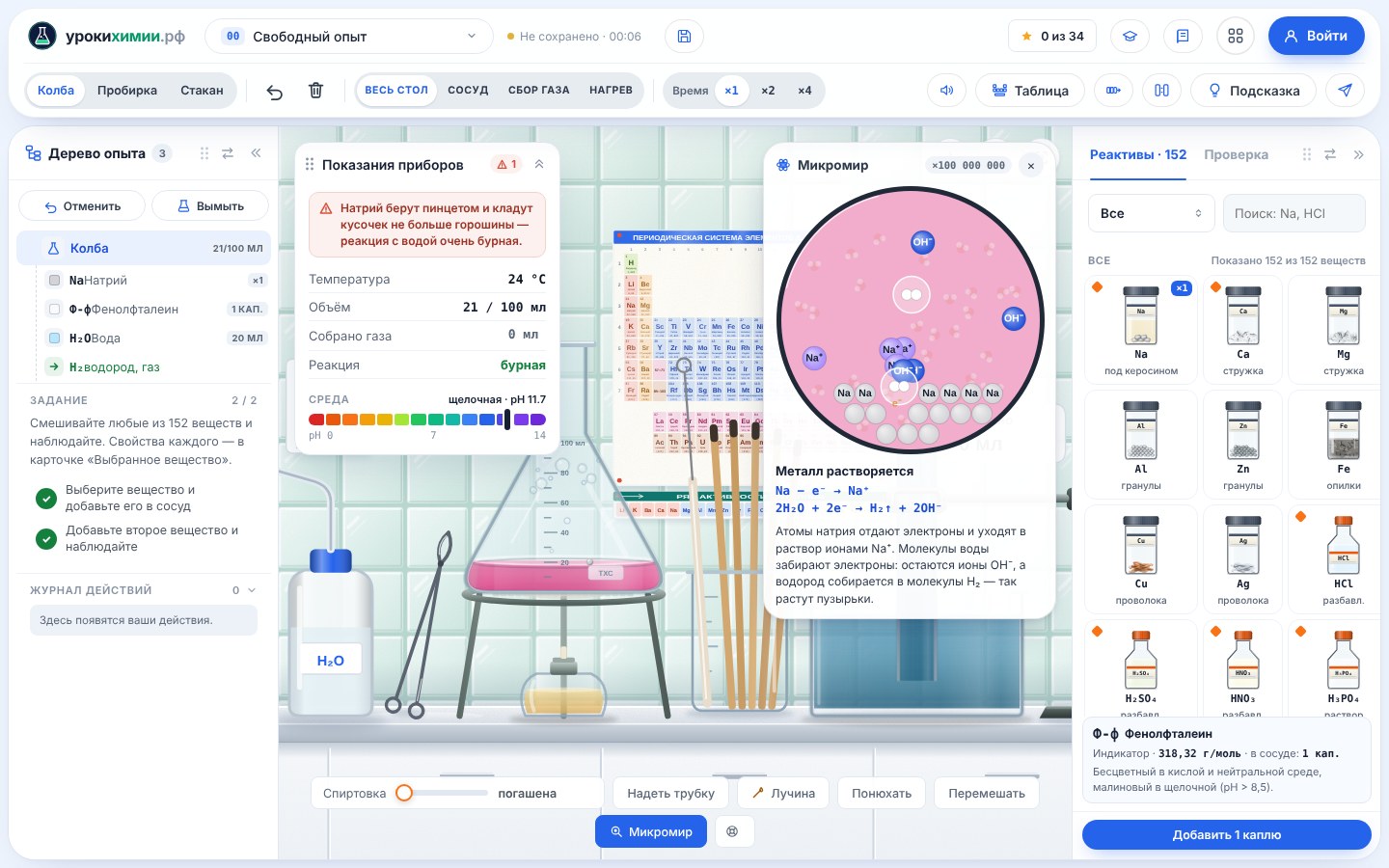The height and width of the screenshot is (868, 1389).
Task: Switch to the Проверка tab
Action: [x=1236, y=154]
